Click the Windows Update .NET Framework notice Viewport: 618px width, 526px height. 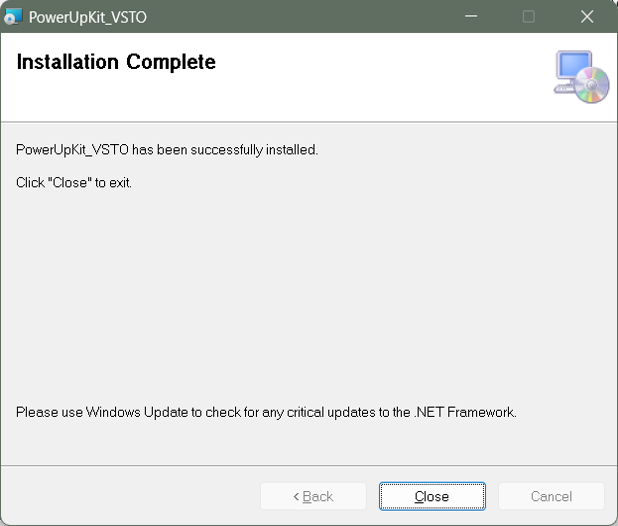[266, 412]
